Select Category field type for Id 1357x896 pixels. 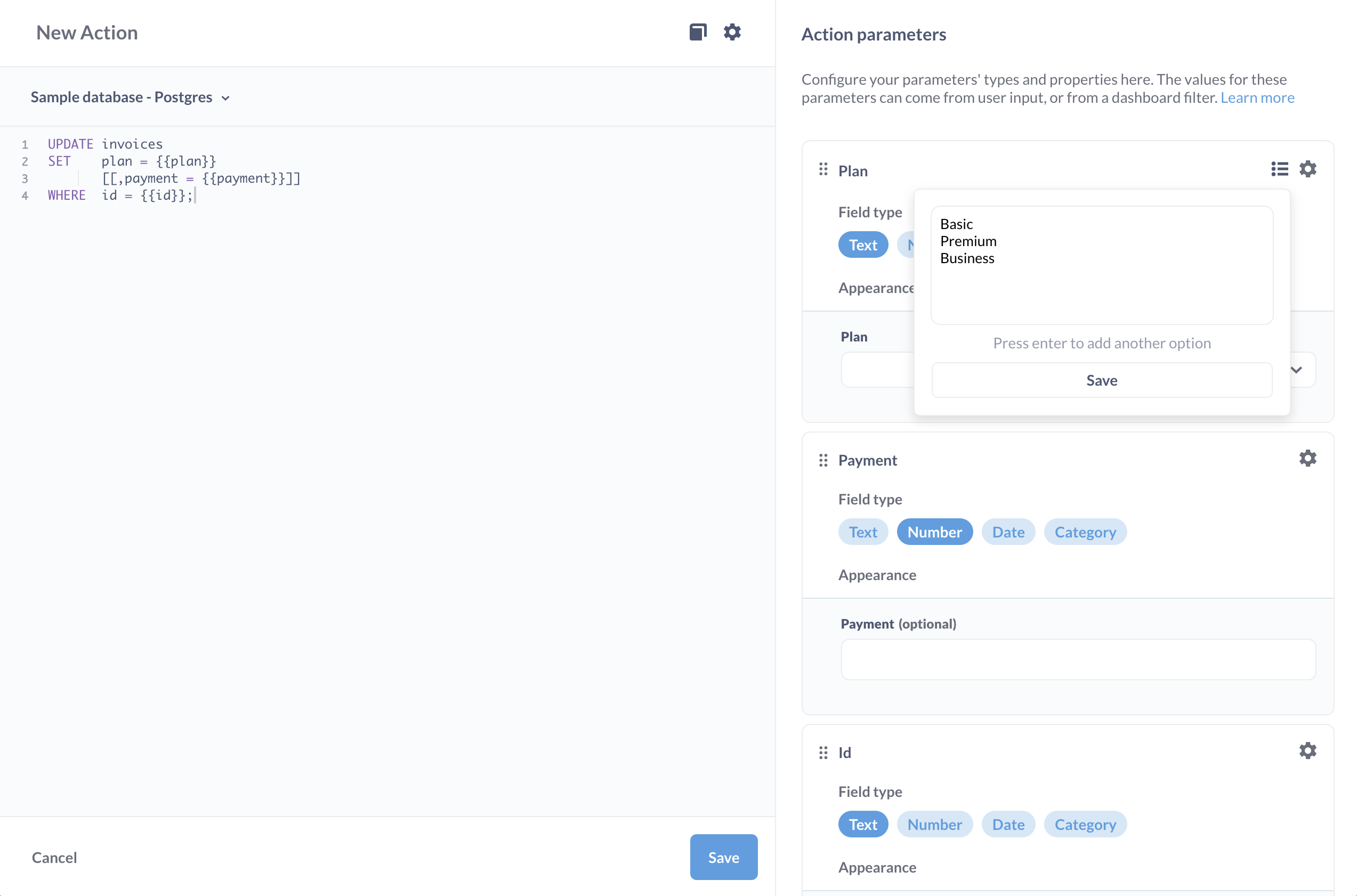pos(1084,825)
